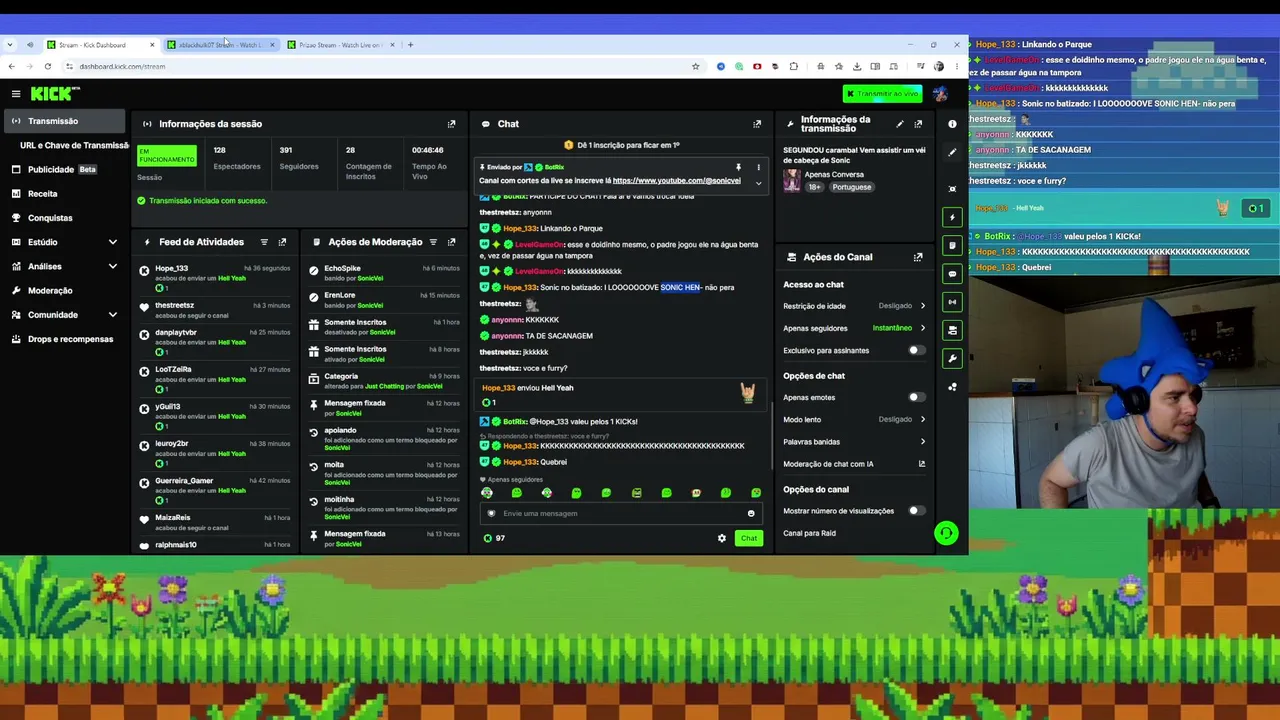Open Moderação in the sidebar
1280x720 pixels.
[65, 291]
